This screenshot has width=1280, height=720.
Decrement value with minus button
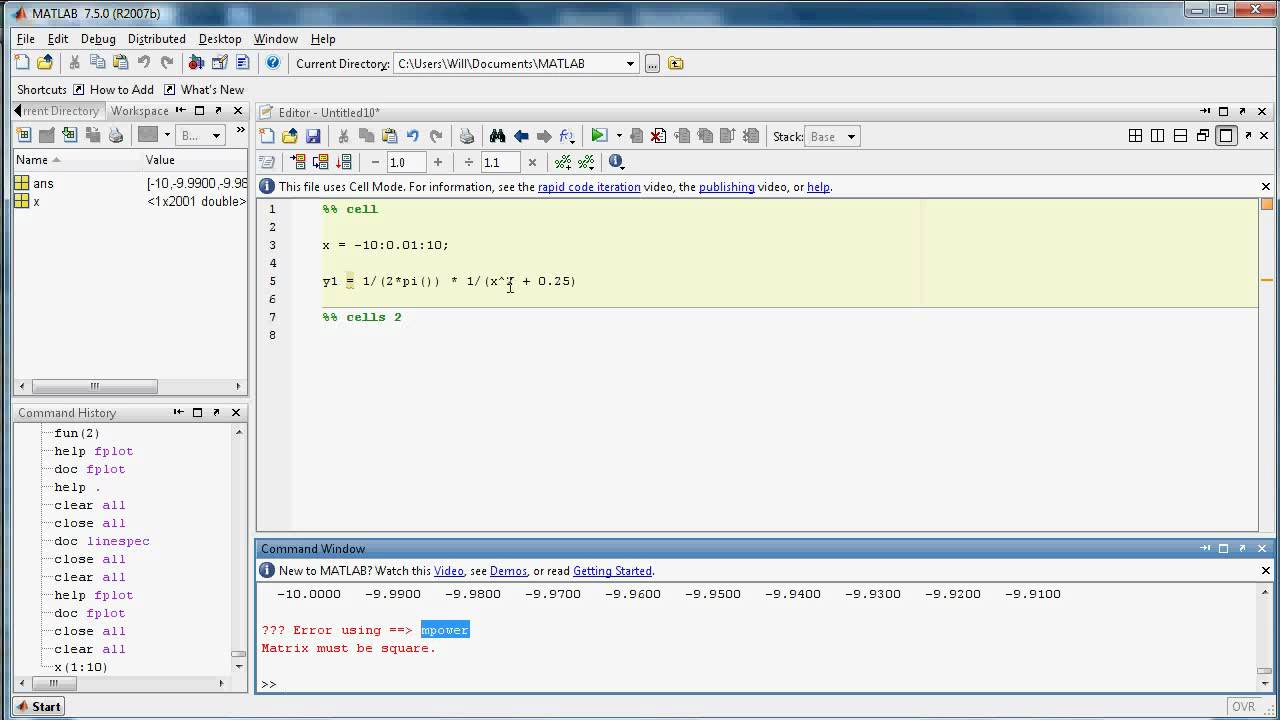(375, 162)
